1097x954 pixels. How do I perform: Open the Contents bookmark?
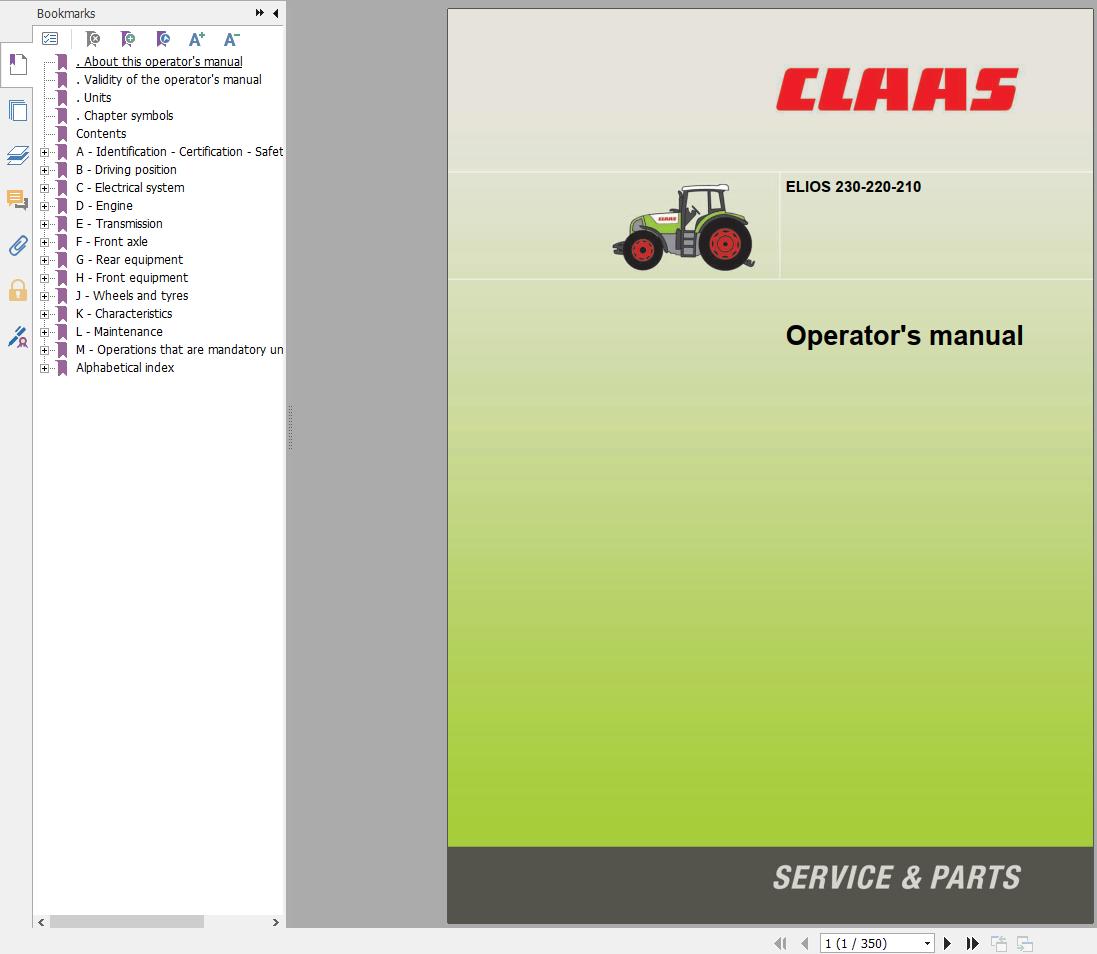pos(101,134)
